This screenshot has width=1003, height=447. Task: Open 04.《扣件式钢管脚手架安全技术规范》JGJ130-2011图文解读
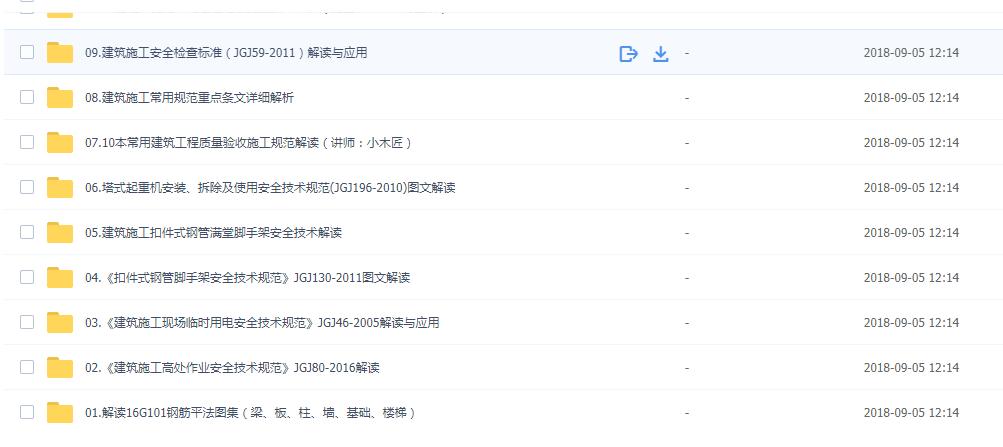(x=247, y=278)
